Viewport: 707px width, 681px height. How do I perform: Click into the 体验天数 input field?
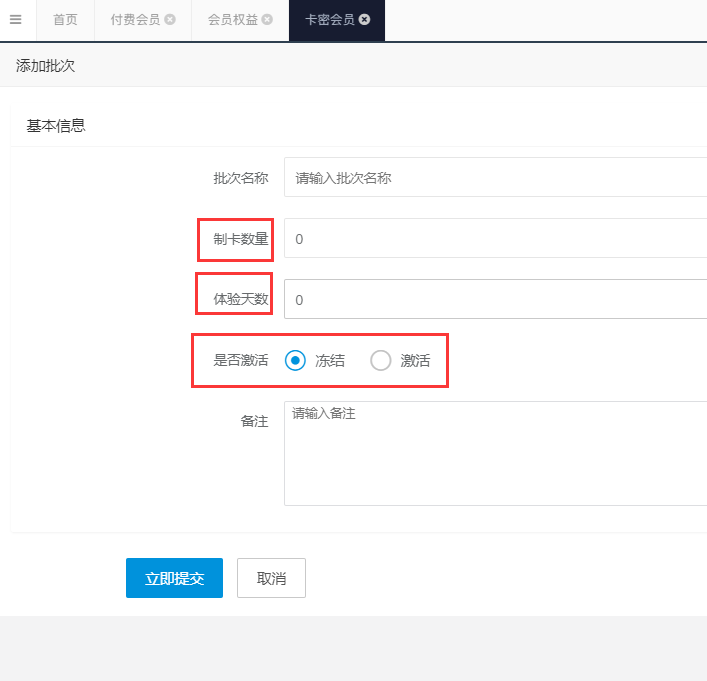click(496, 299)
